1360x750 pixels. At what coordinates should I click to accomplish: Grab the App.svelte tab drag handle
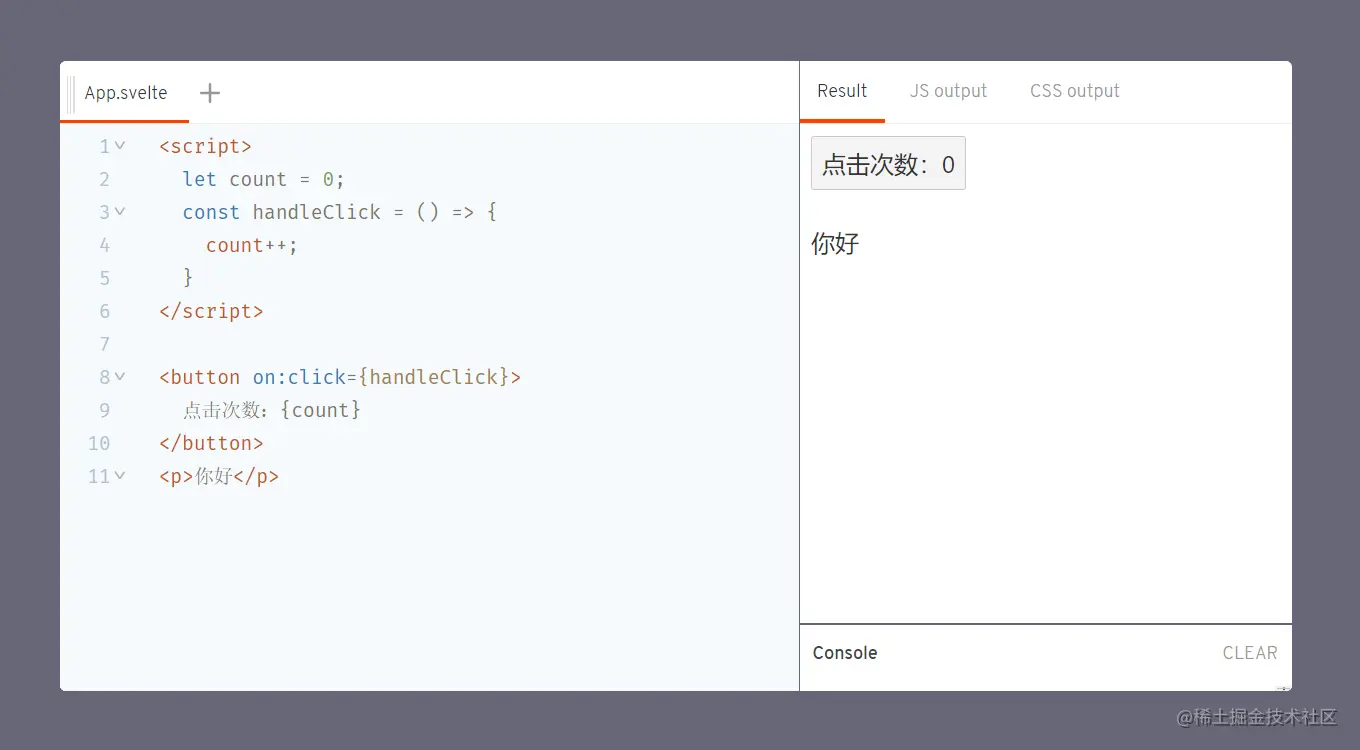tap(71, 93)
